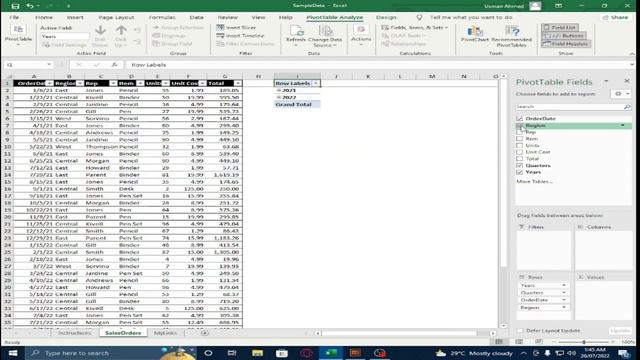Click Insert Timeline in the ribbon
Viewport: 640px width, 360px height.
point(240,36)
